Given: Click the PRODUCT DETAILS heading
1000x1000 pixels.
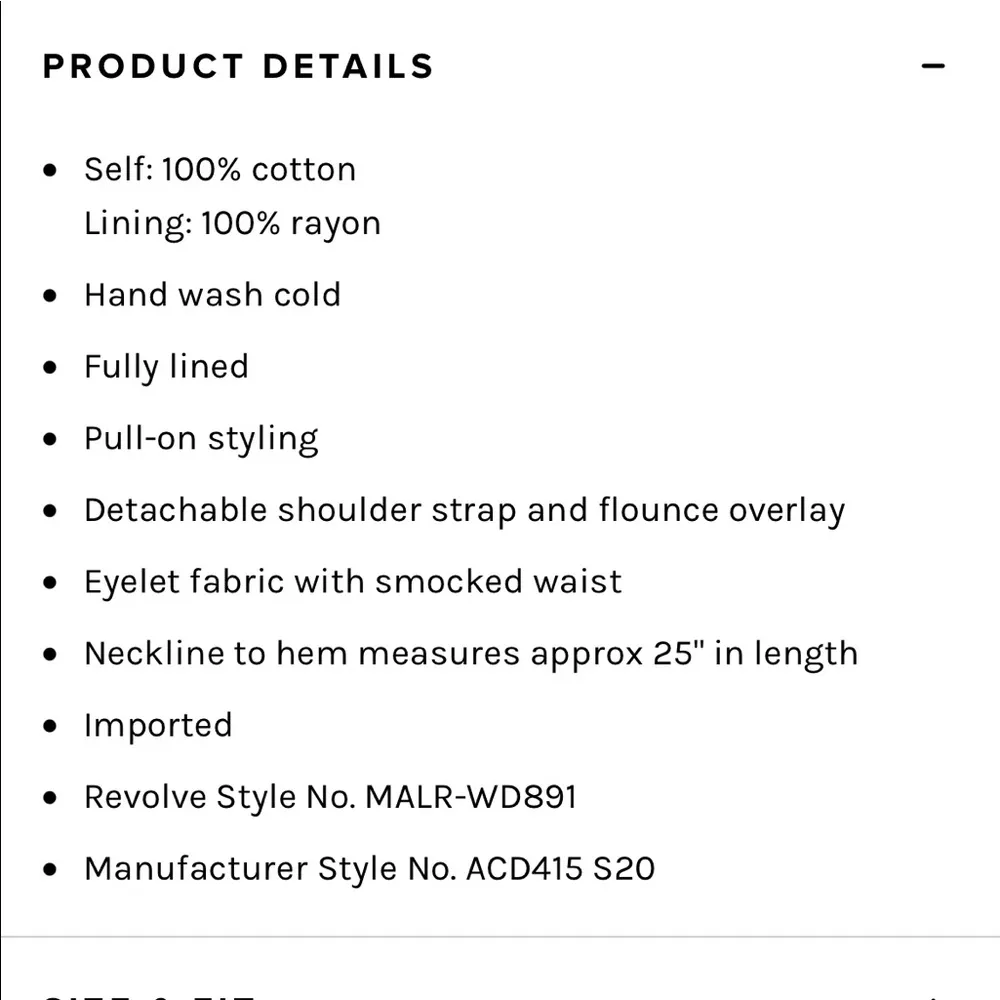Looking at the screenshot, I should click(x=238, y=66).
